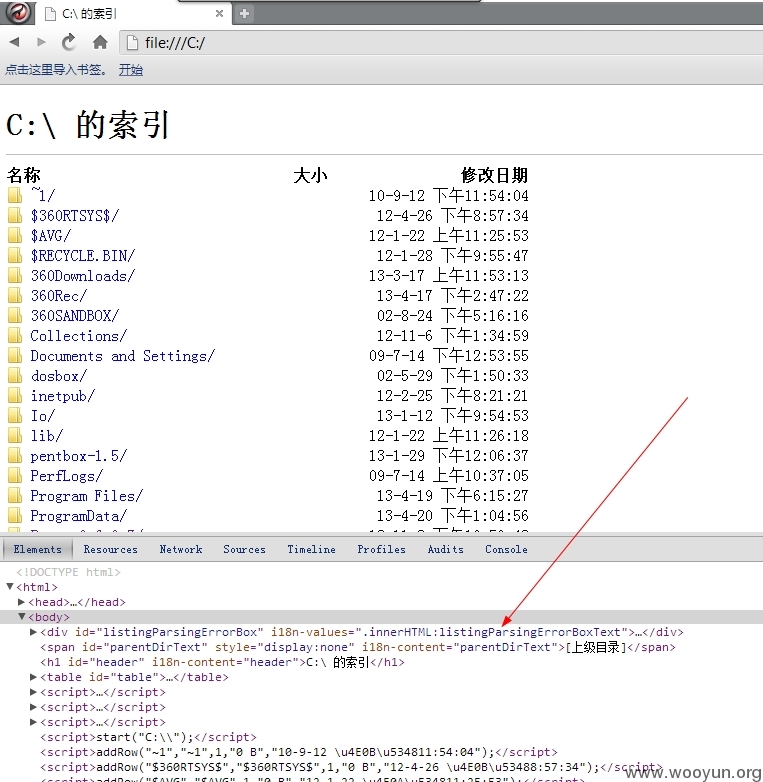Click folder icon next to 360Downloads/
The width and height of the screenshot is (763, 782).
click(15, 275)
